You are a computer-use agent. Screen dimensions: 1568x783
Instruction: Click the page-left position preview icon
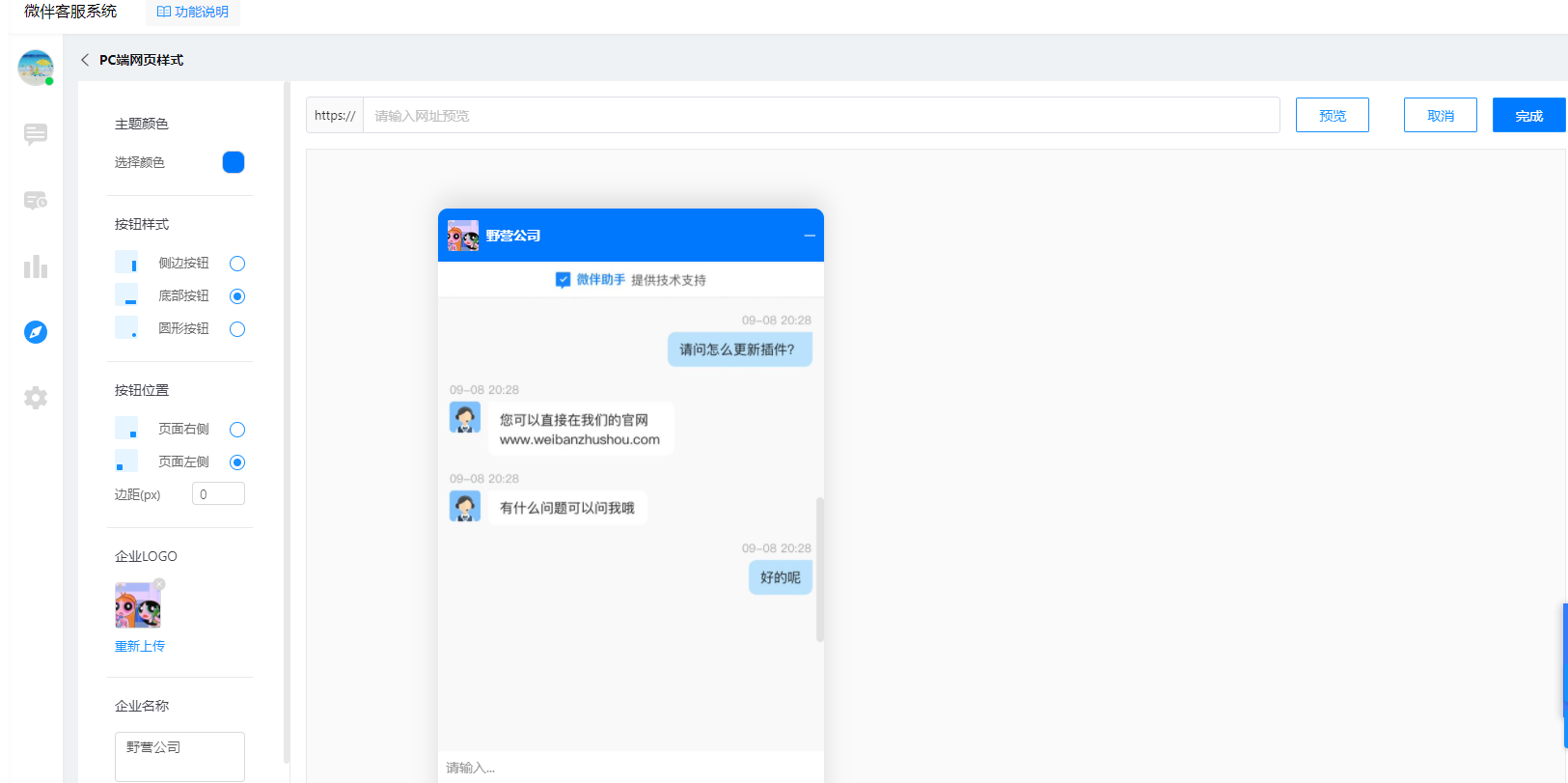point(126,461)
